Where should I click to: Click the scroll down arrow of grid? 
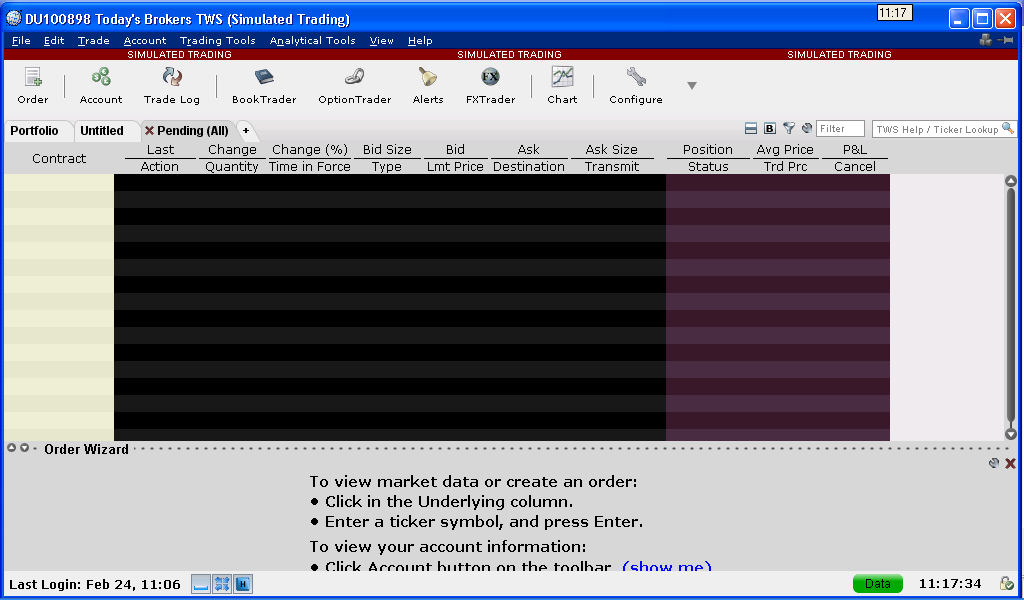click(x=1011, y=434)
